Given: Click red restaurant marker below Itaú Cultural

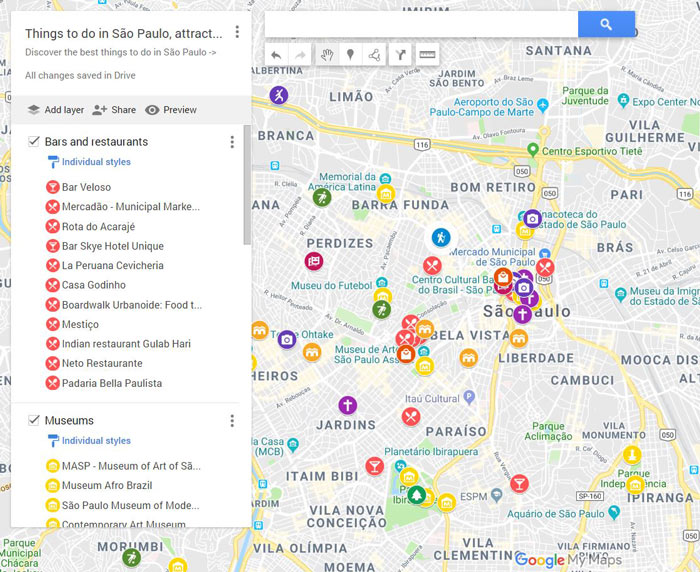Looking at the screenshot, I should click(411, 417).
